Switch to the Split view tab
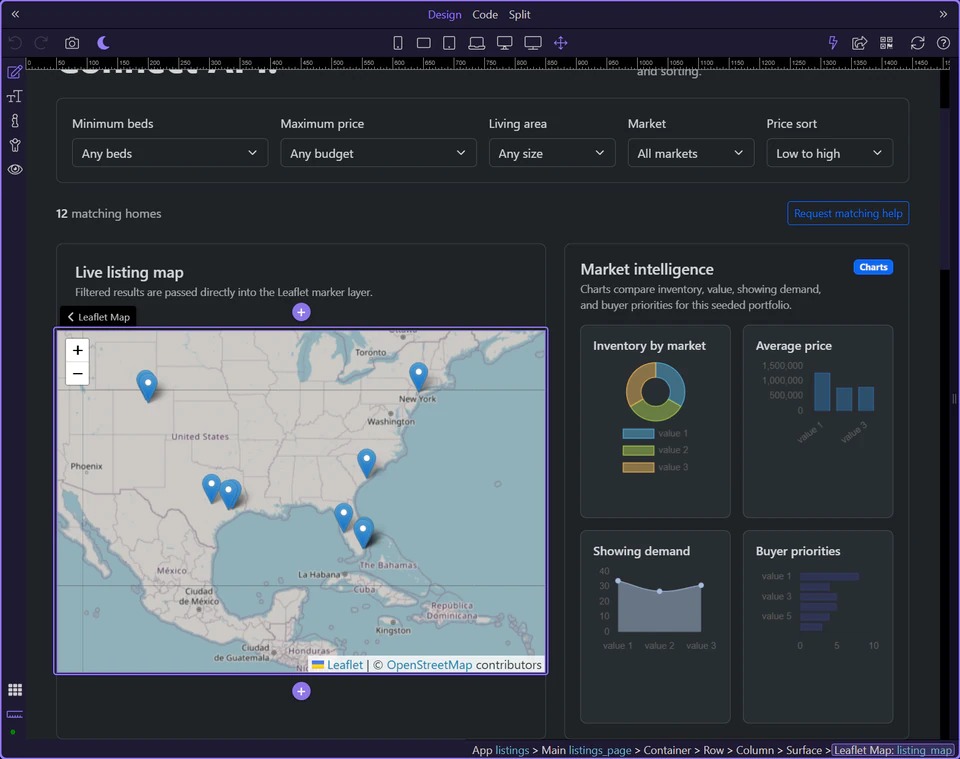The height and width of the screenshot is (759, 960). pyautogui.click(x=519, y=14)
